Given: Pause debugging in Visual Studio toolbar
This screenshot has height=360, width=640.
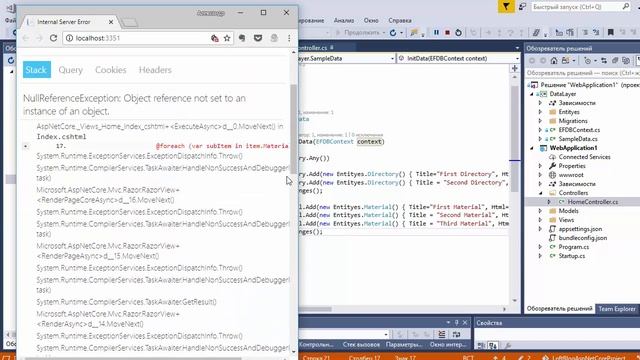Looking at the screenshot, I should [x=436, y=32].
